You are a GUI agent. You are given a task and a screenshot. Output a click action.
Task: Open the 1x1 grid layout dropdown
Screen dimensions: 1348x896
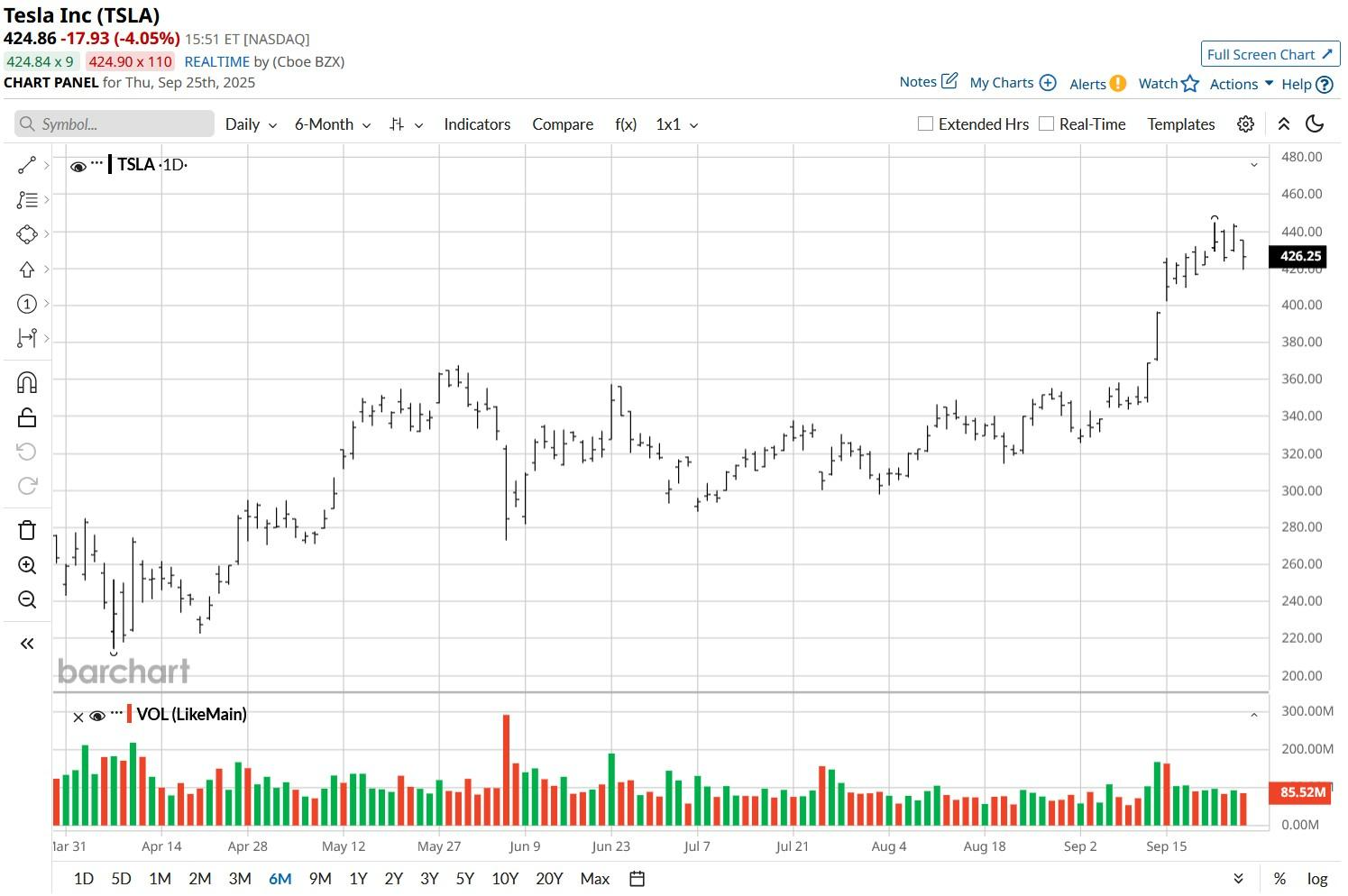[677, 124]
